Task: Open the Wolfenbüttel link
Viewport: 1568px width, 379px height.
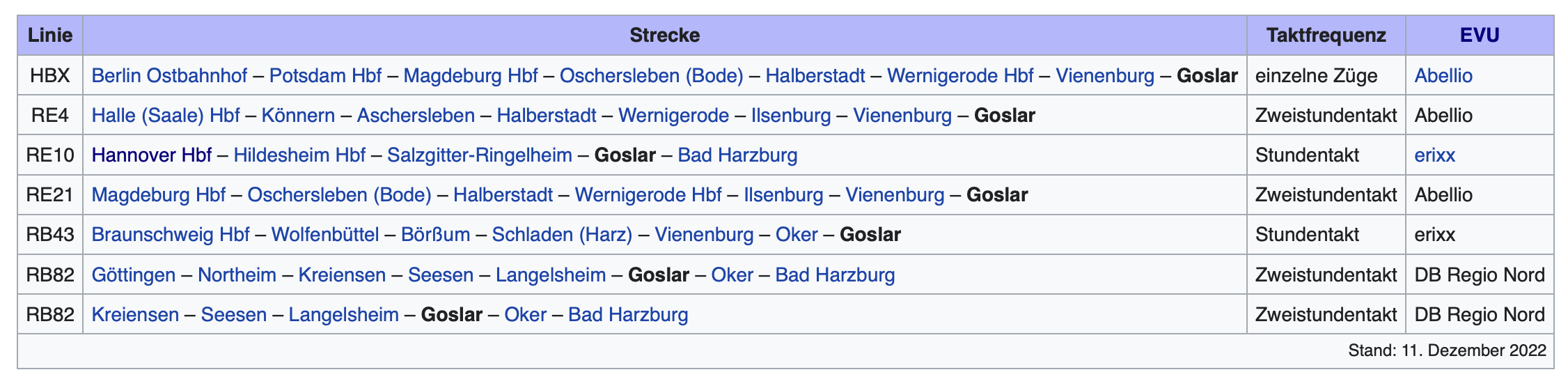Action: coord(325,234)
